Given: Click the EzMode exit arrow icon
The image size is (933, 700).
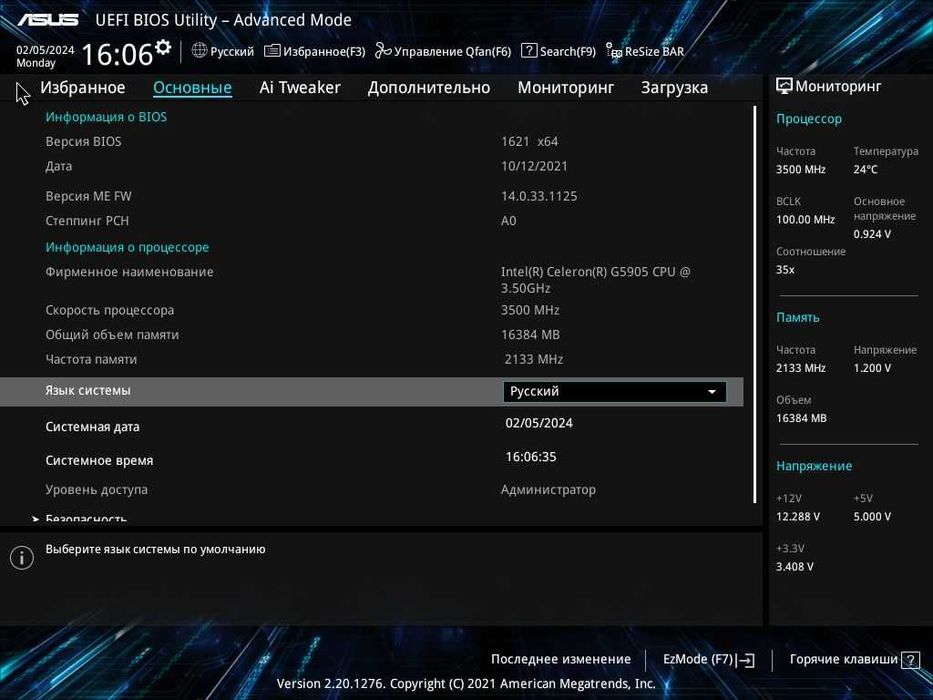Looking at the screenshot, I should (x=746, y=660).
